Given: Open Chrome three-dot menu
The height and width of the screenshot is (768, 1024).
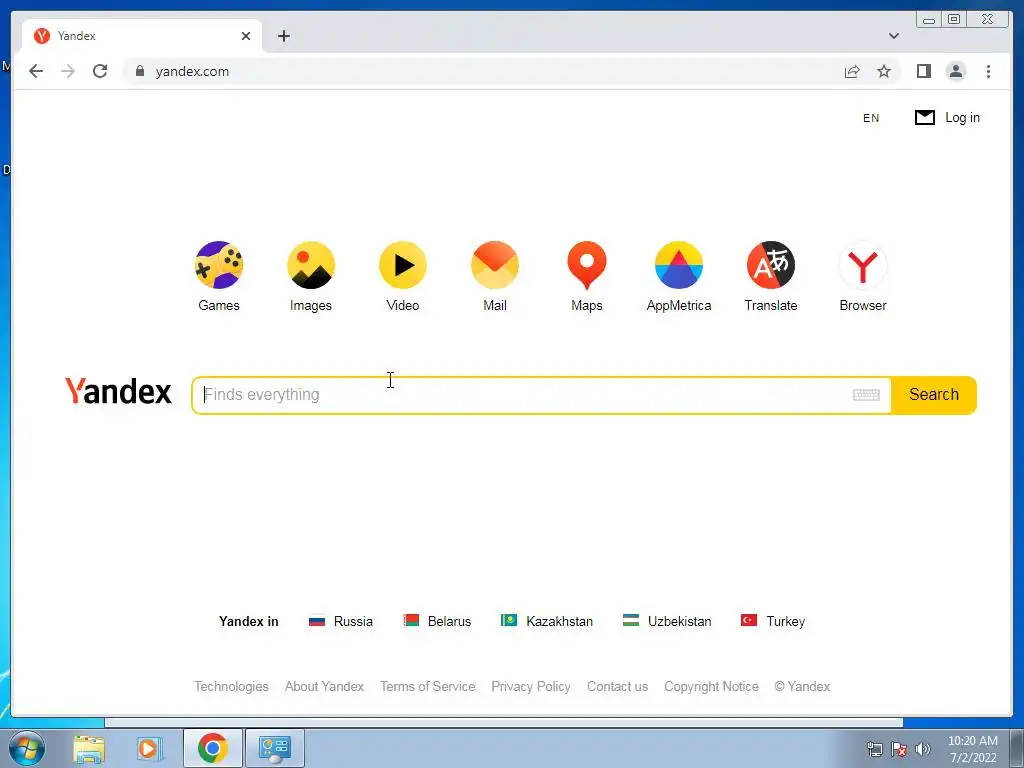Looking at the screenshot, I should tap(988, 71).
